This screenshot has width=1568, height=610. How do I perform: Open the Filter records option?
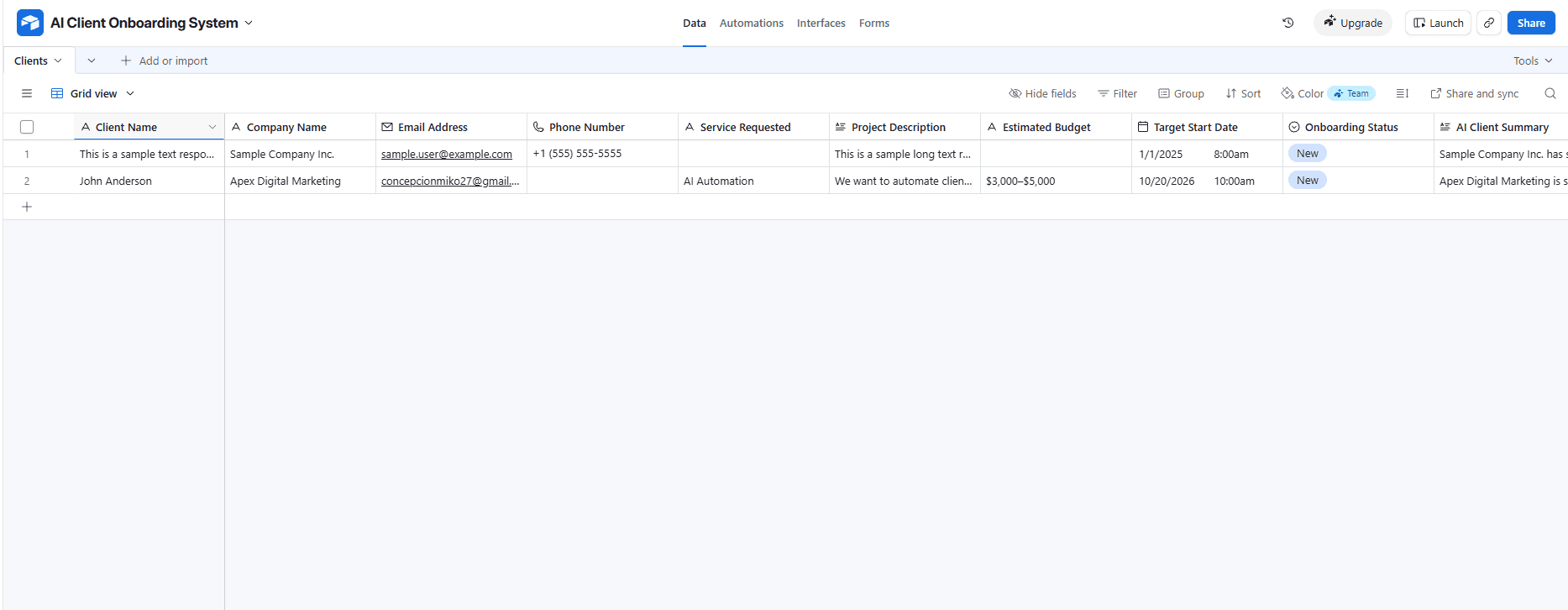(1117, 93)
